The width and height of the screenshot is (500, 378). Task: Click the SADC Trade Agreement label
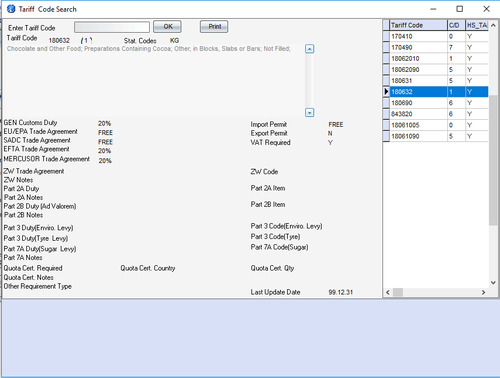[x=37, y=140]
